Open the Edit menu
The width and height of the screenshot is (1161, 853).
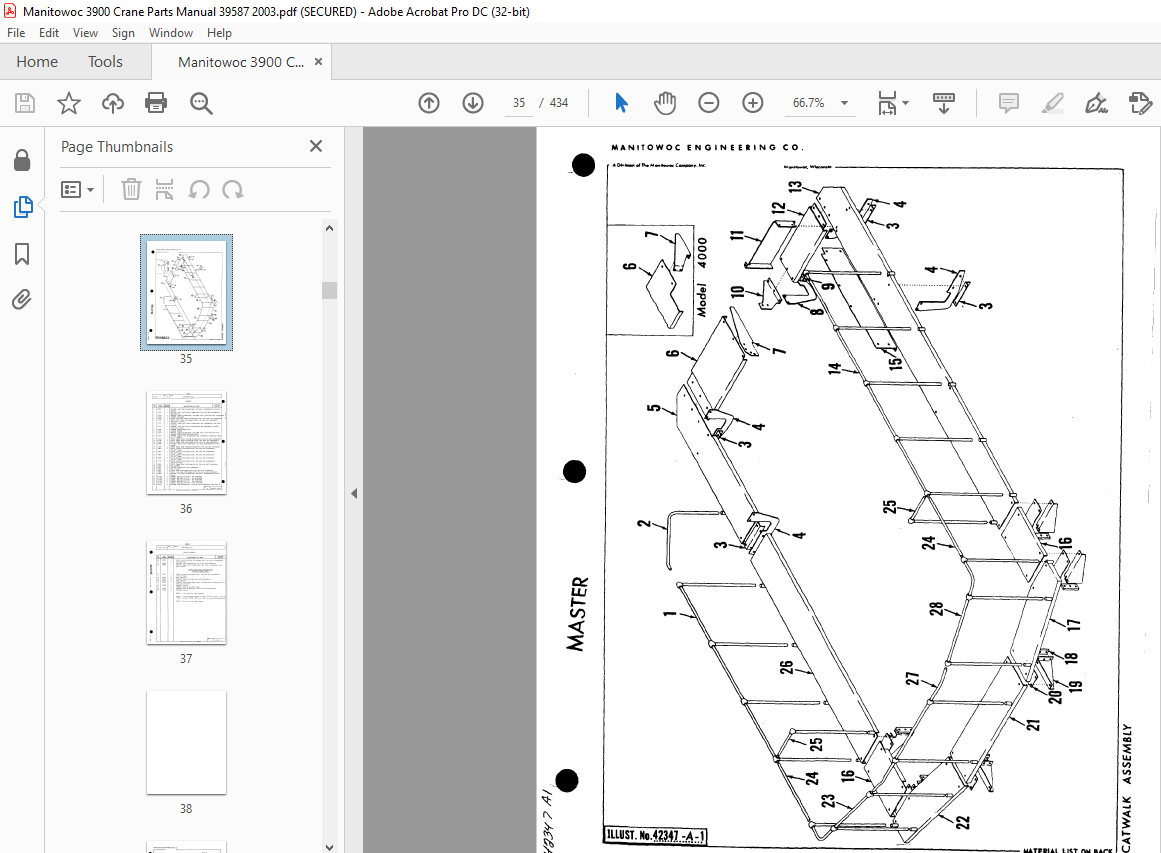(x=49, y=33)
